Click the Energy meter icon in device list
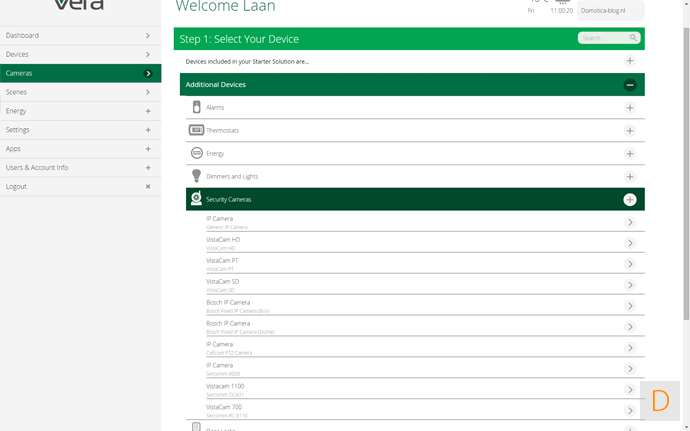The image size is (690, 431). pos(197,153)
